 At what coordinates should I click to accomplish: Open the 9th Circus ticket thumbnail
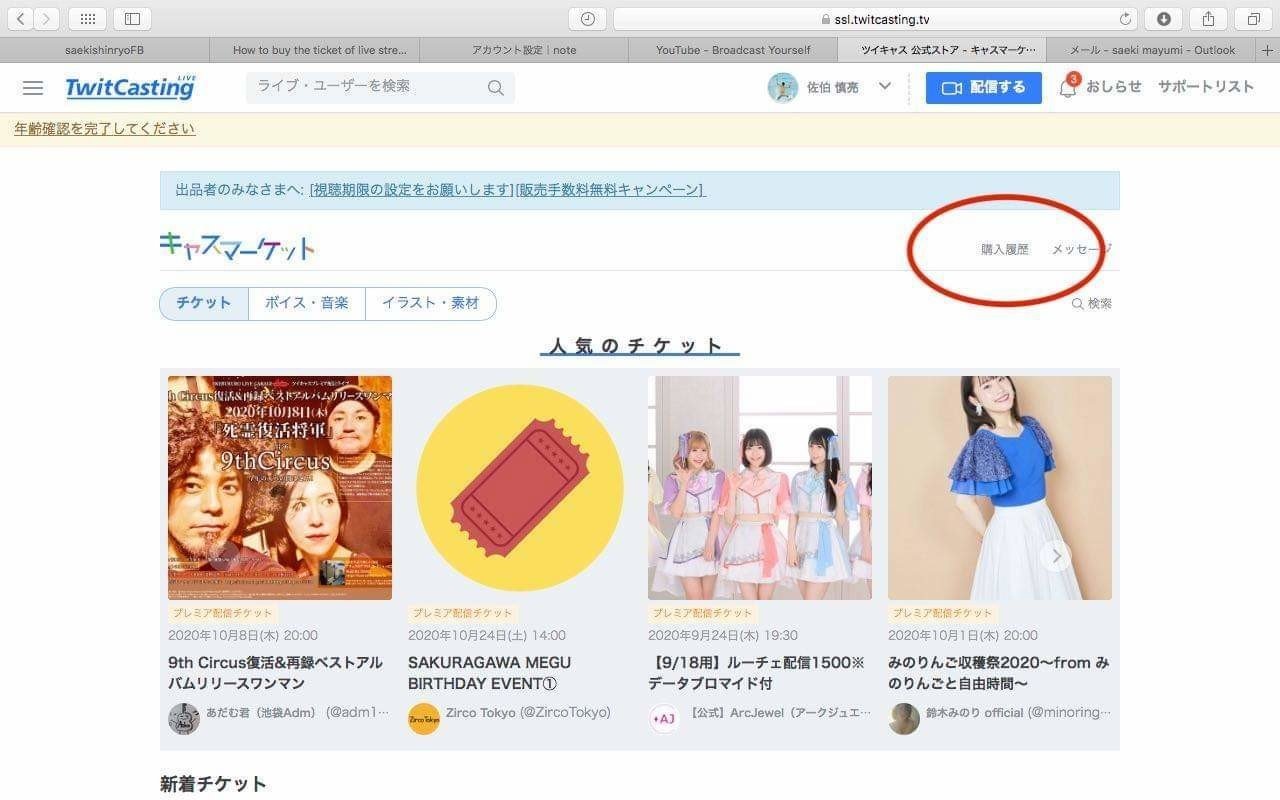point(280,488)
